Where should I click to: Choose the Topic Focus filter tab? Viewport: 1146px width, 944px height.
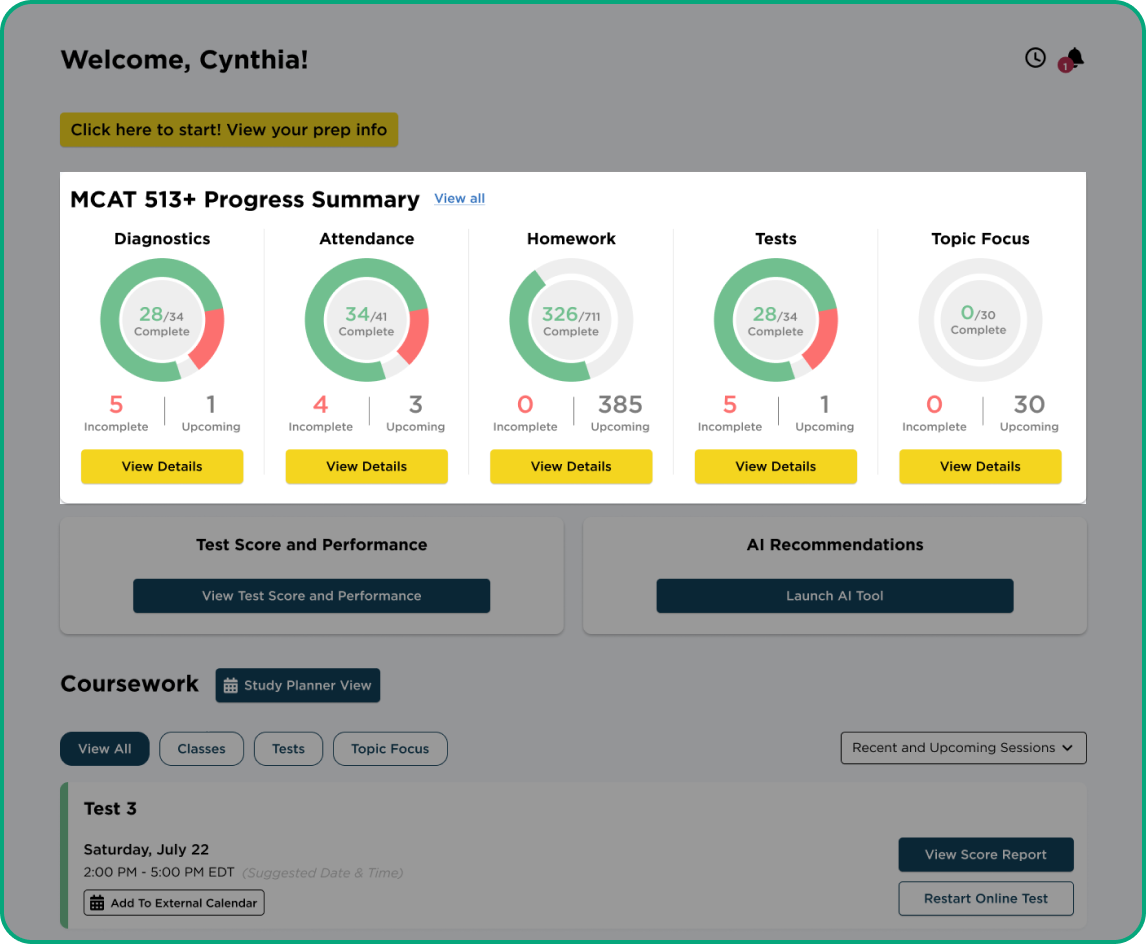[x=390, y=749]
